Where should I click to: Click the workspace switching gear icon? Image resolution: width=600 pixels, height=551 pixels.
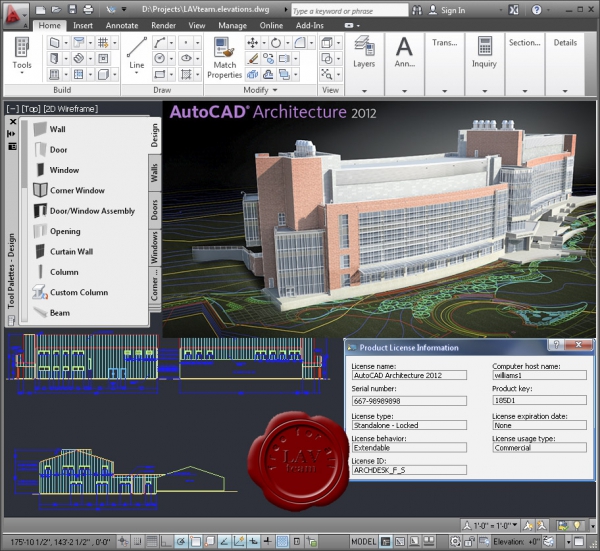tap(455, 541)
